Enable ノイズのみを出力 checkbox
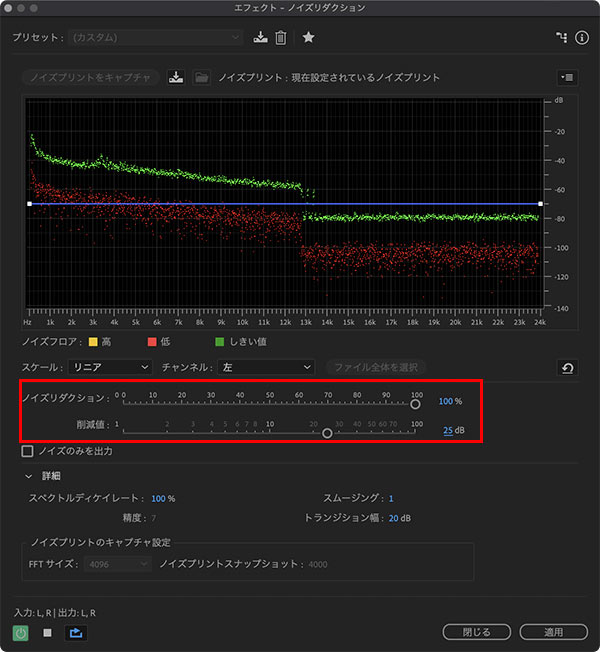The image size is (600, 652). click(x=27, y=451)
